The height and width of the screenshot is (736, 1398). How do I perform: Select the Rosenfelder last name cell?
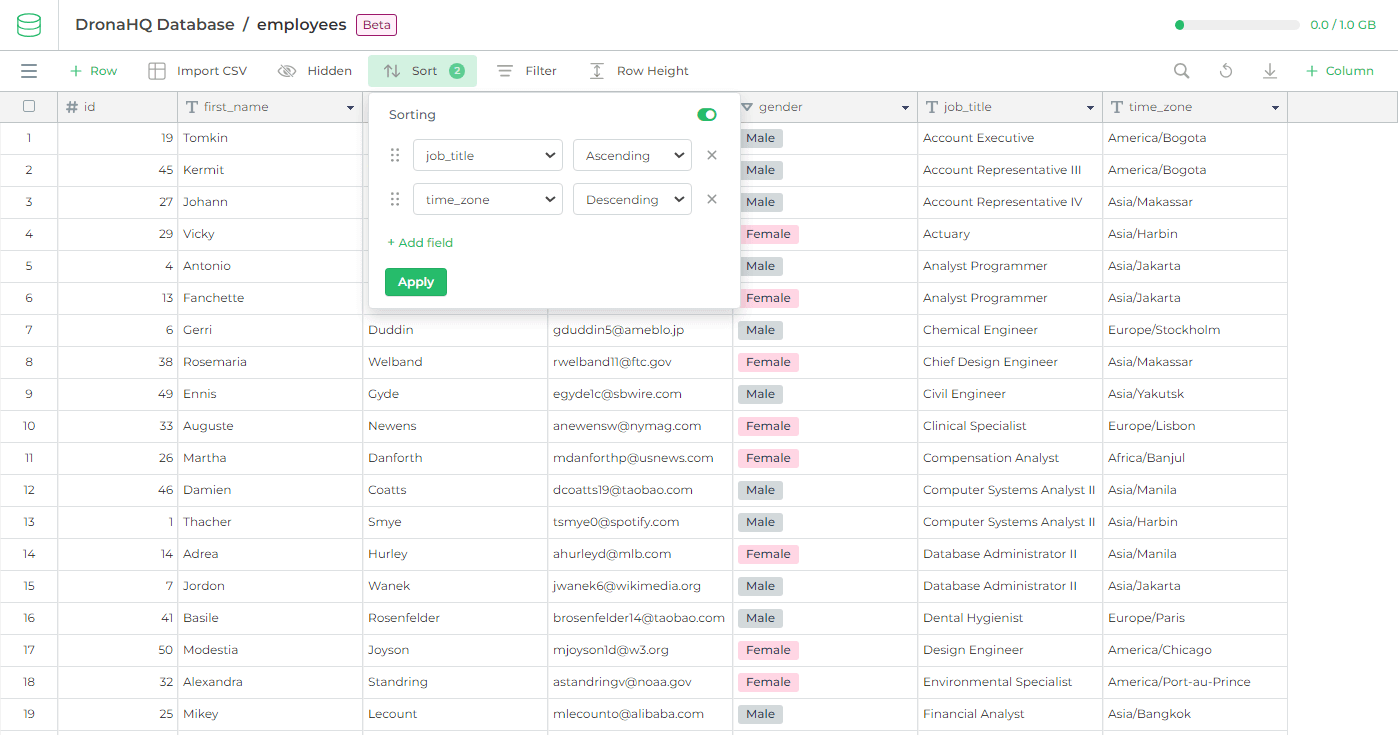click(x=455, y=618)
